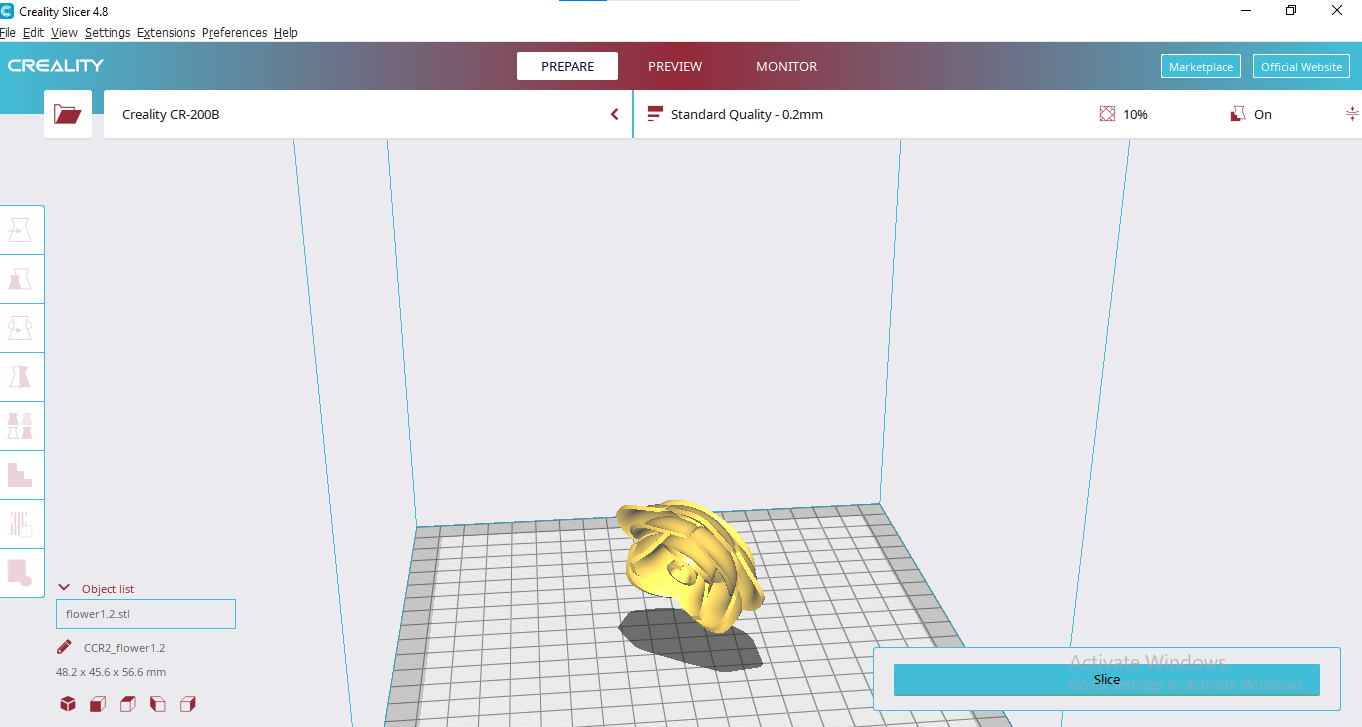
Task: Click the support On value
Action: coord(1263,114)
